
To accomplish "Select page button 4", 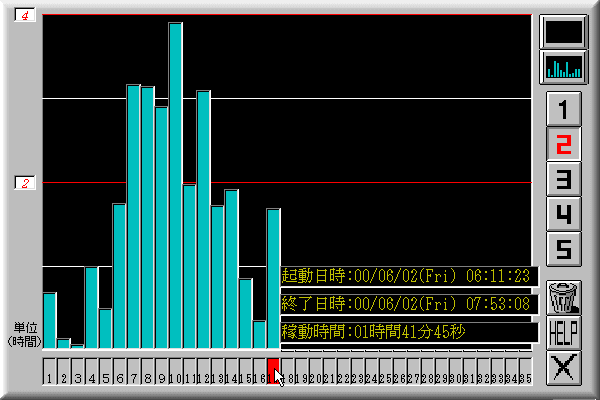I will point(564,214).
